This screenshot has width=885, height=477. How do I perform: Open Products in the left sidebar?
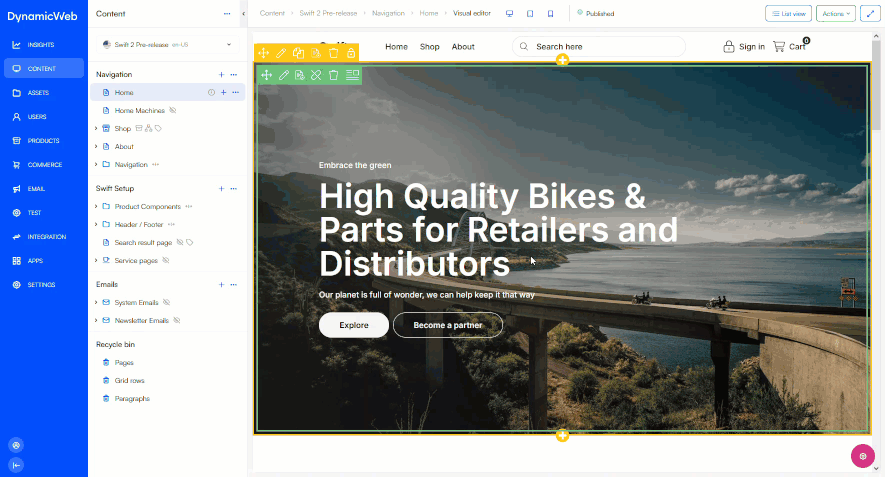(43, 141)
